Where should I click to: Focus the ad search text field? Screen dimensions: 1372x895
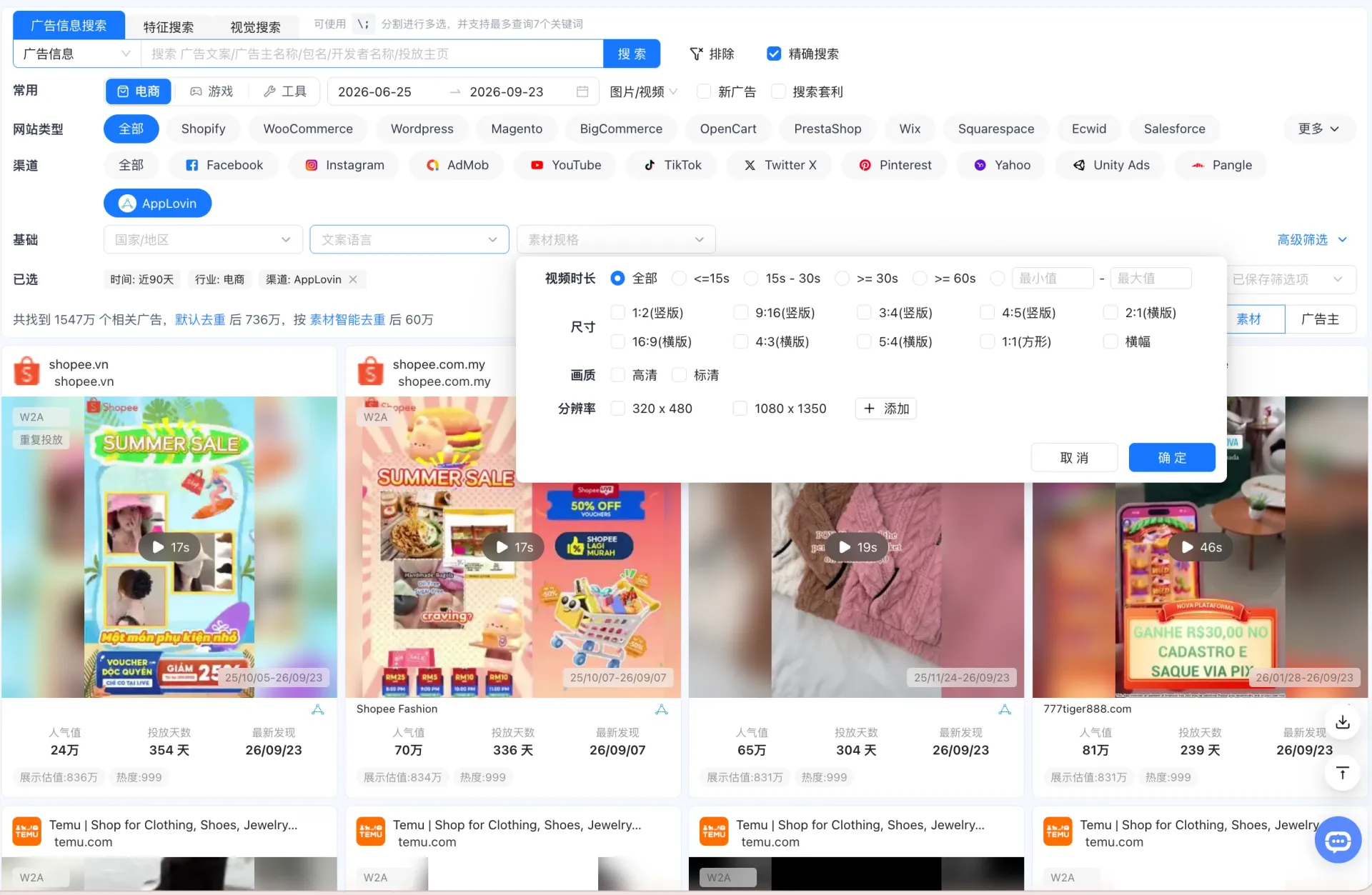coord(372,54)
